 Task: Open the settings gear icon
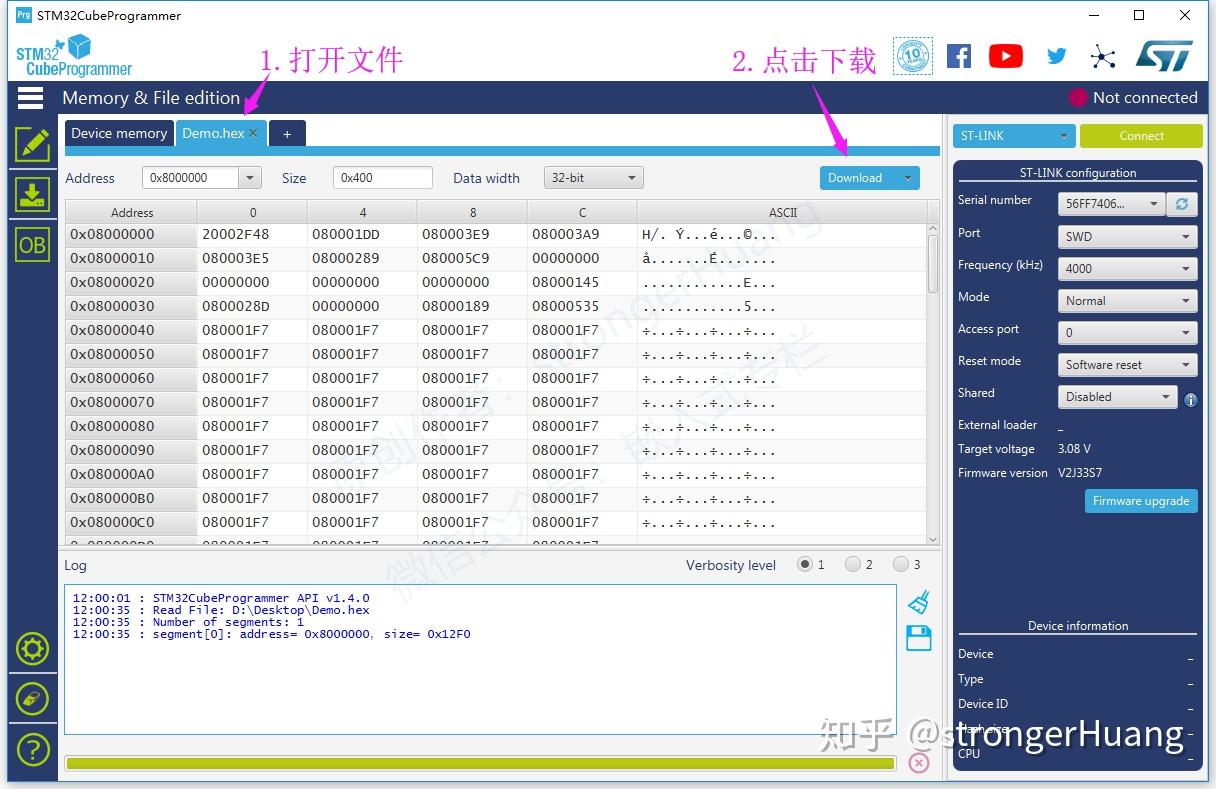point(32,649)
